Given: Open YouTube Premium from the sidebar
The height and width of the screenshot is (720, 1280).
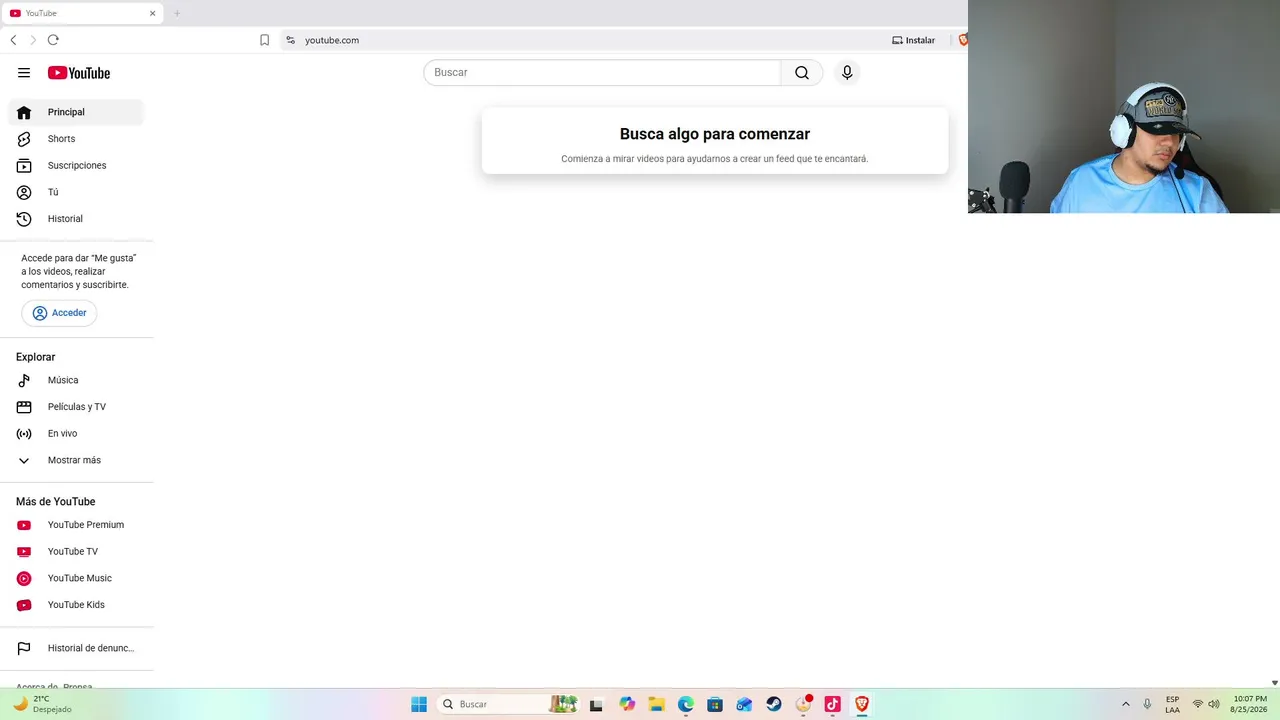Looking at the screenshot, I should [77, 525].
